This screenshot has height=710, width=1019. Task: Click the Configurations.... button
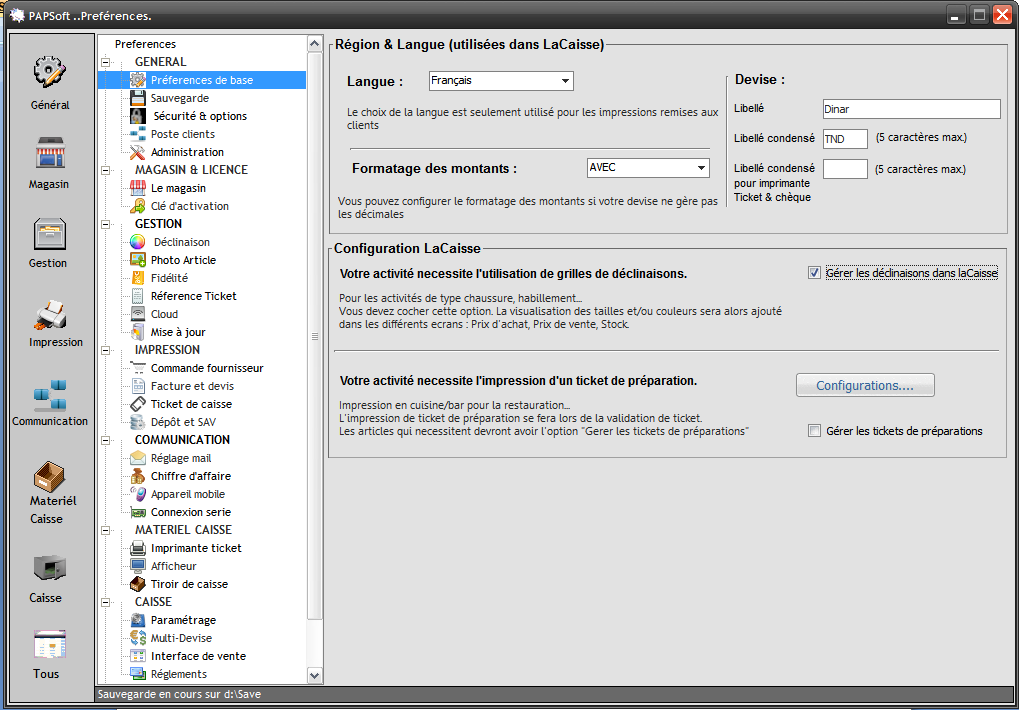pyautogui.click(x=865, y=385)
